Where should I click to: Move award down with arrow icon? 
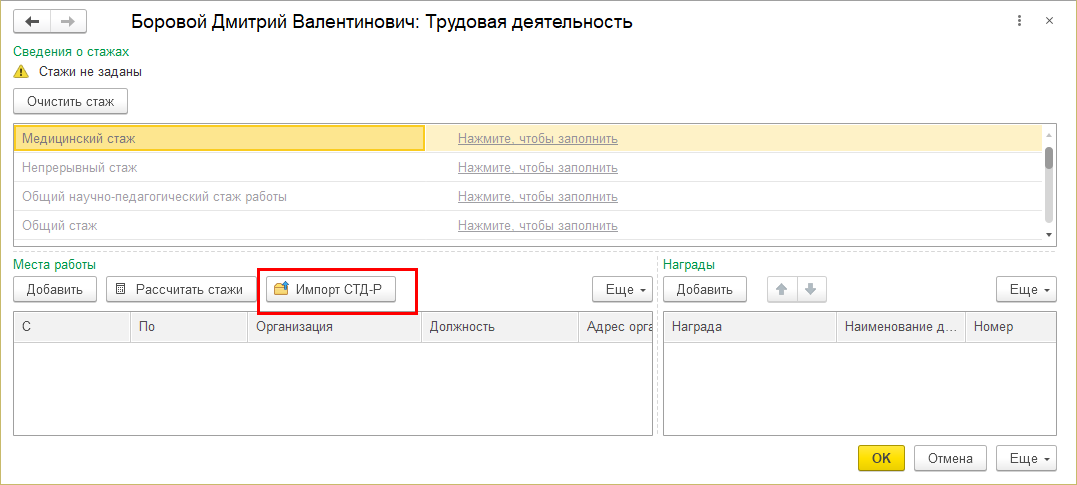point(810,290)
